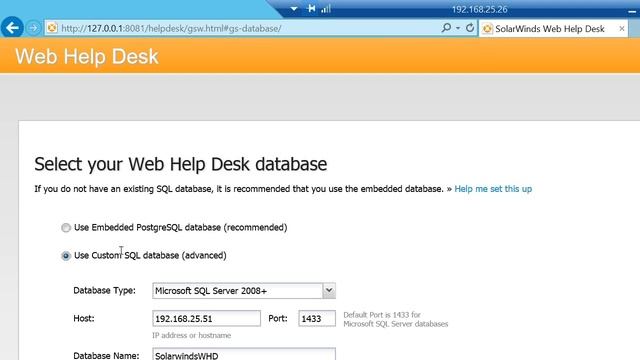The image size is (640, 360).
Task: Click the Database Name input field
Action: (x=244, y=354)
